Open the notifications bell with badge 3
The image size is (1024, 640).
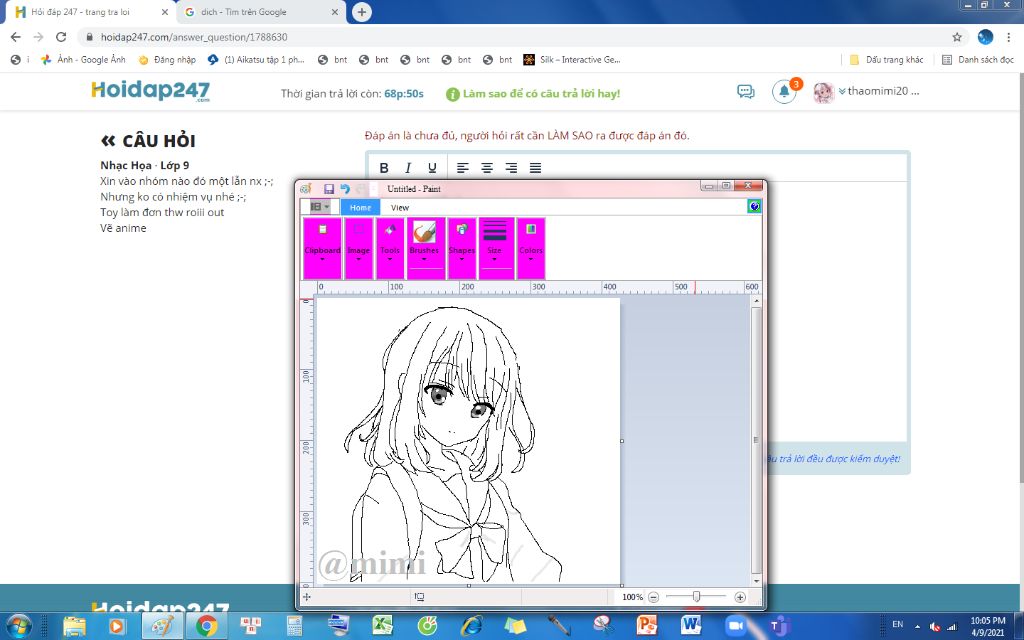tap(784, 91)
